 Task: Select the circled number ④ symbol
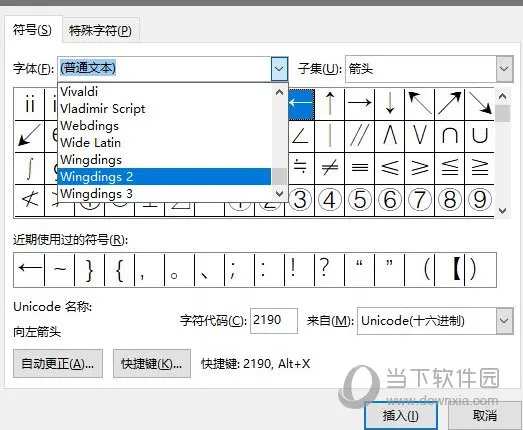[330, 200]
